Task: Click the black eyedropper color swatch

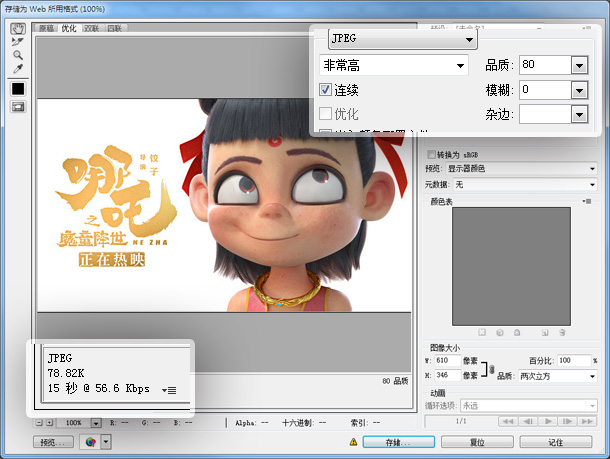Action: click(17, 89)
